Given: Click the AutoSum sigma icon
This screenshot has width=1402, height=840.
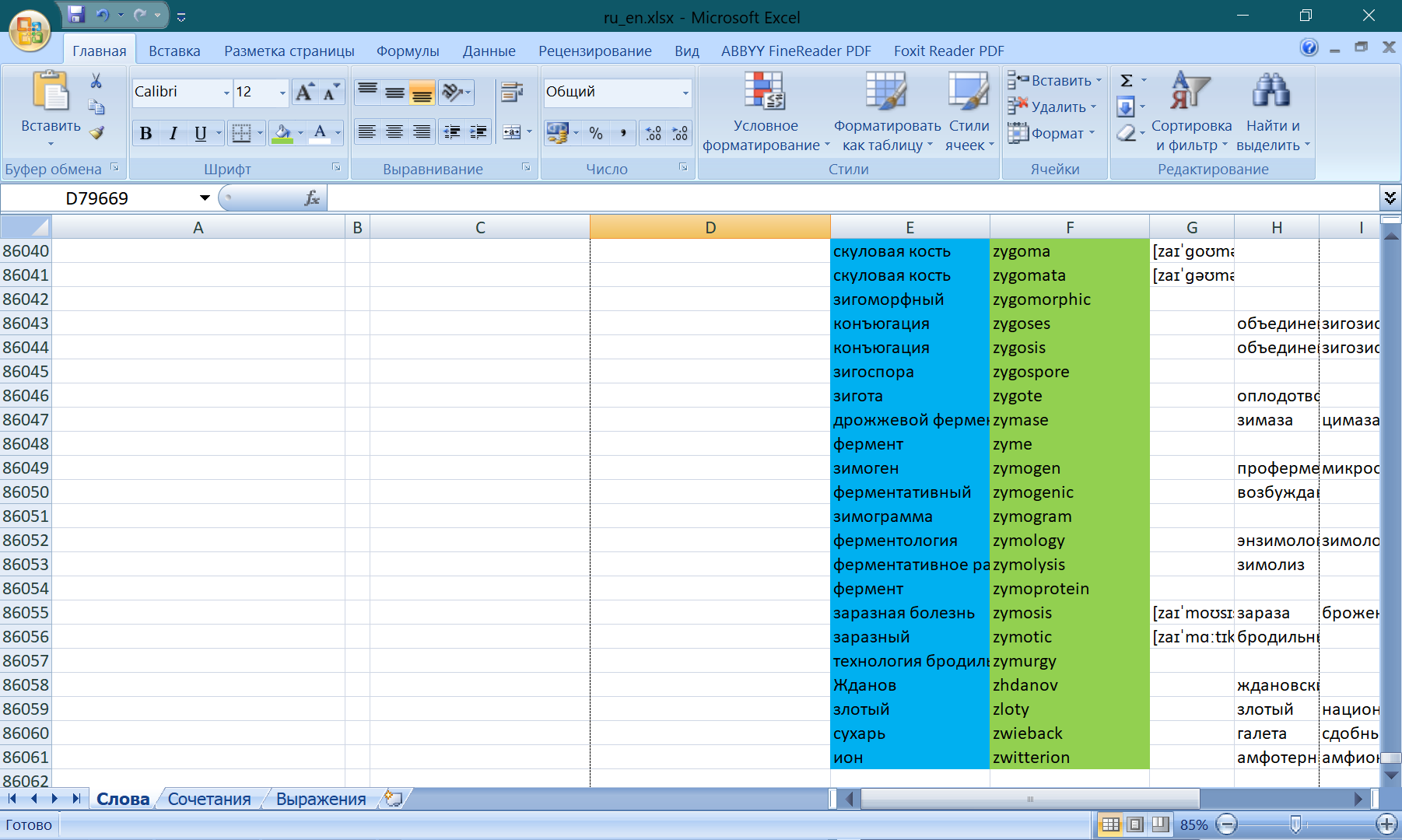Looking at the screenshot, I should [1126, 81].
